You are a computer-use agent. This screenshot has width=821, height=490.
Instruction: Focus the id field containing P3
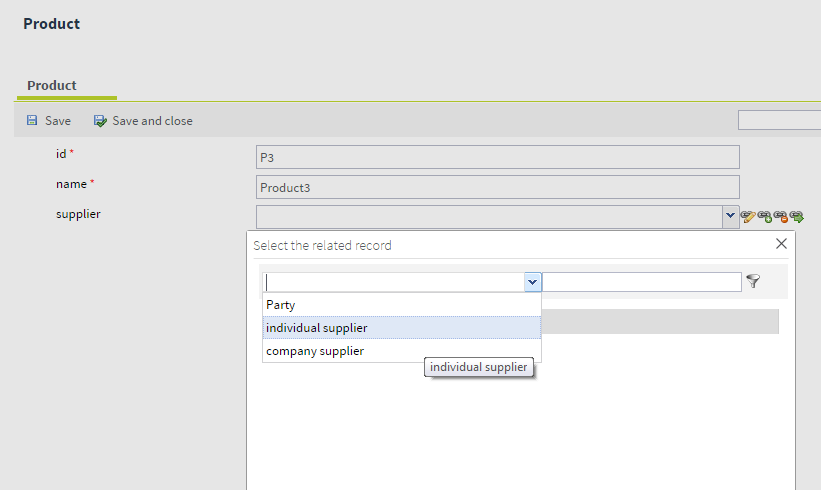point(497,157)
